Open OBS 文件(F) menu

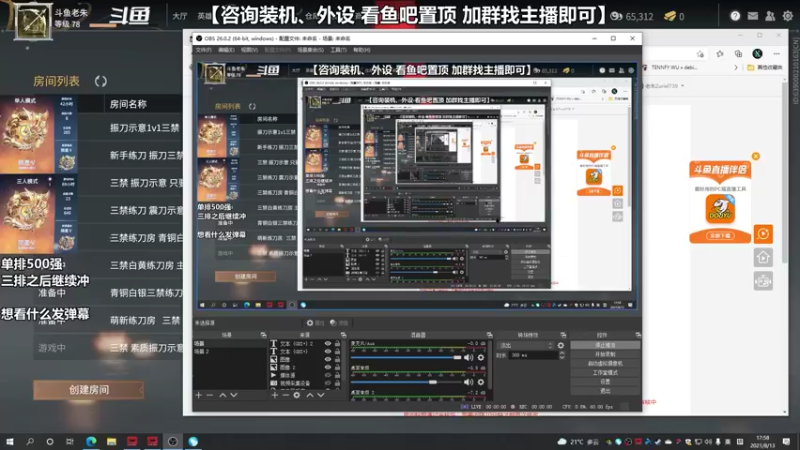pyautogui.click(x=203, y=50)
